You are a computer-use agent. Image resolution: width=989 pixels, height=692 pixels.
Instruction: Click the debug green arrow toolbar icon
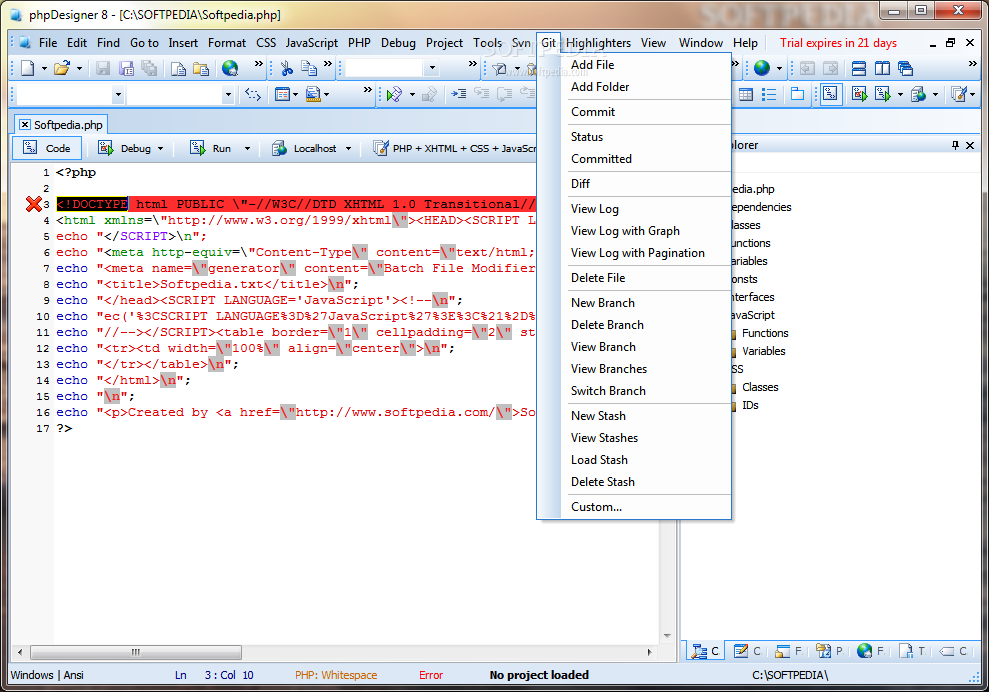point(394,95)
